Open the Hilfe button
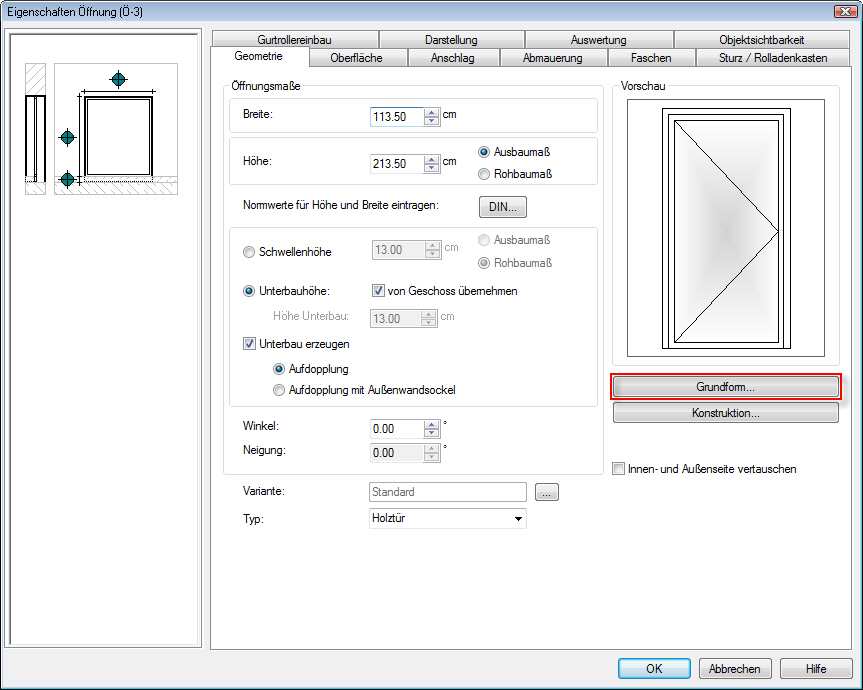 (x=816, y=669)
